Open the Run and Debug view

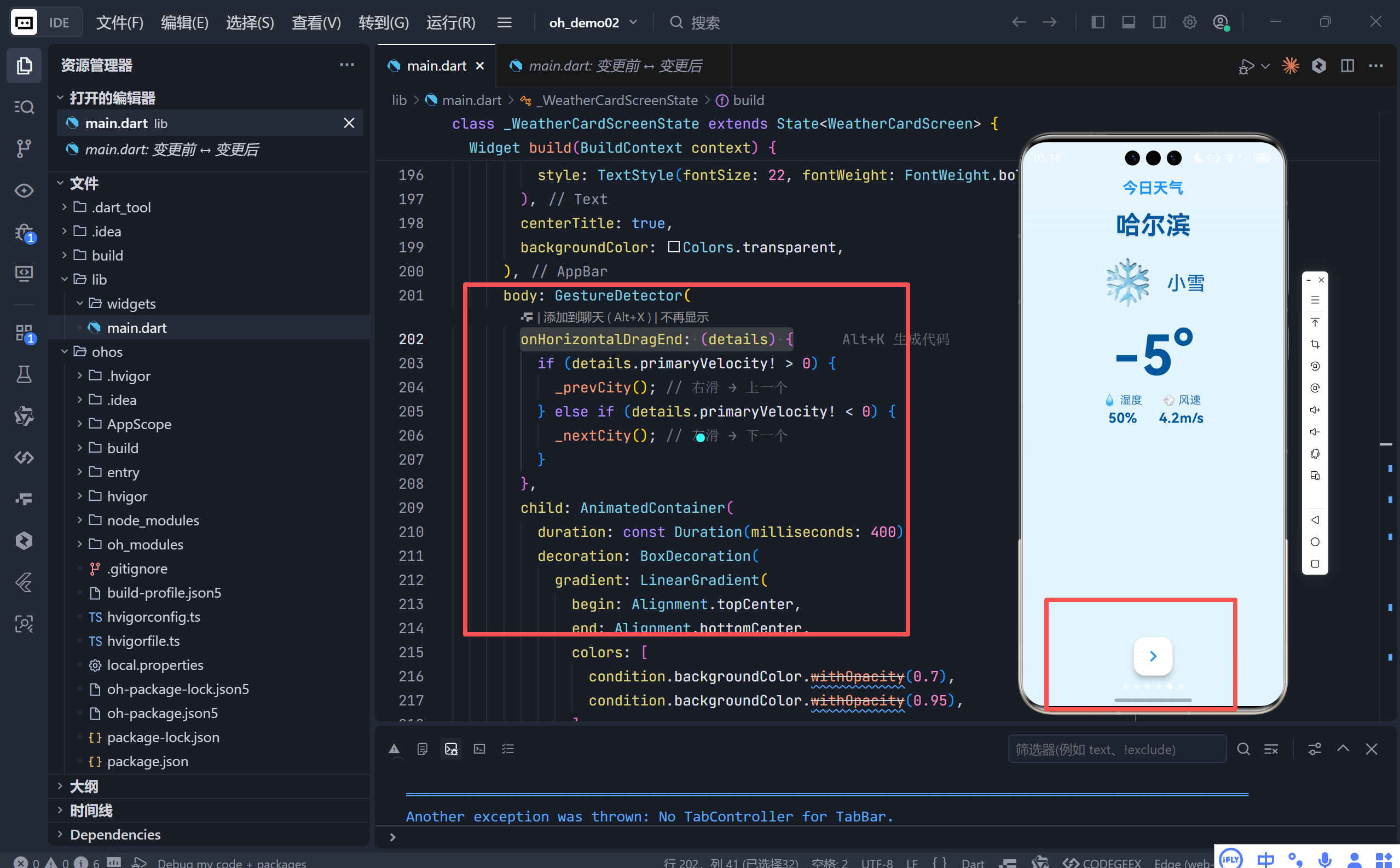(x=24, y=233)
